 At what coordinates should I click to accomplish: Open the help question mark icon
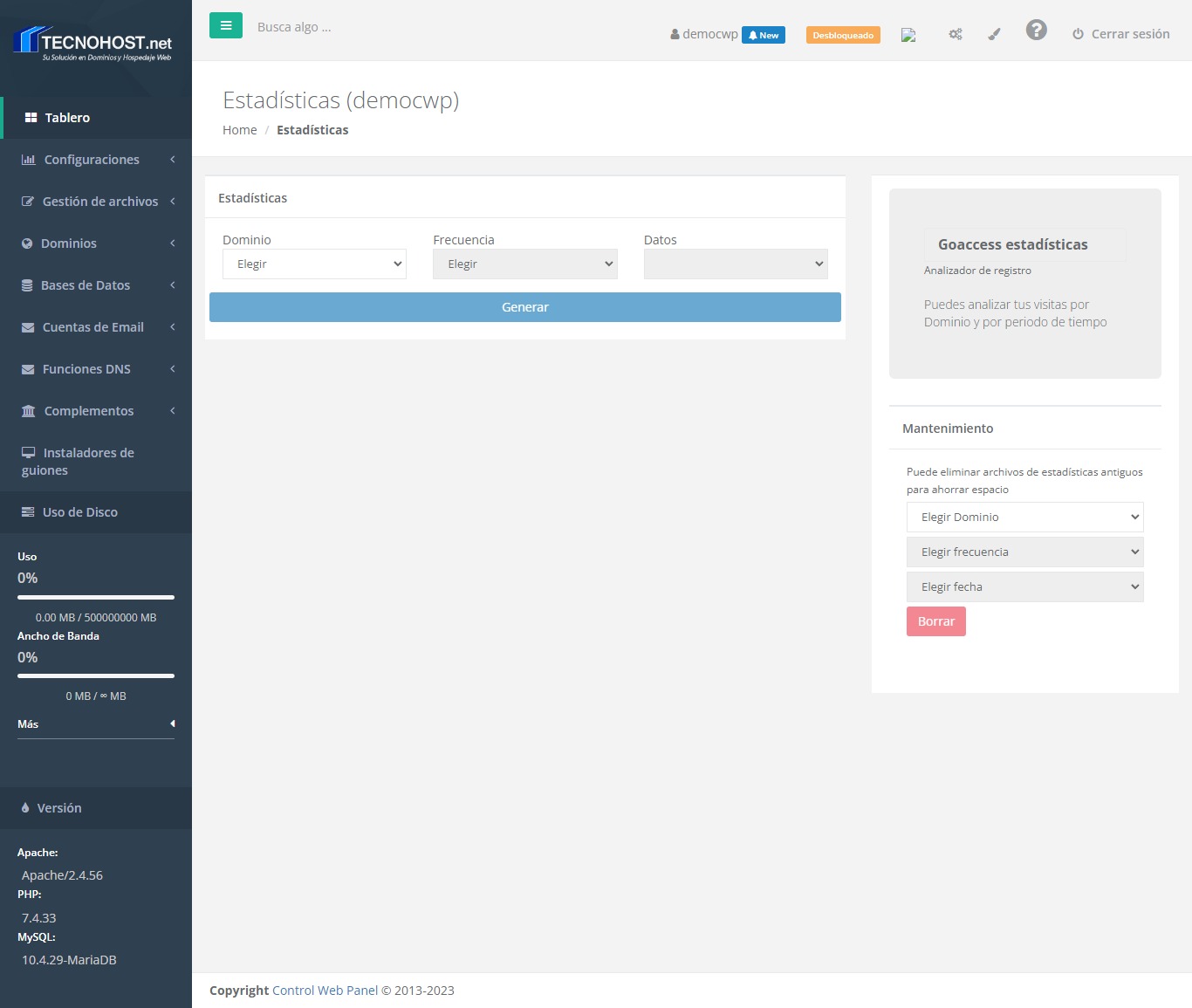(x=1036, y=31)
